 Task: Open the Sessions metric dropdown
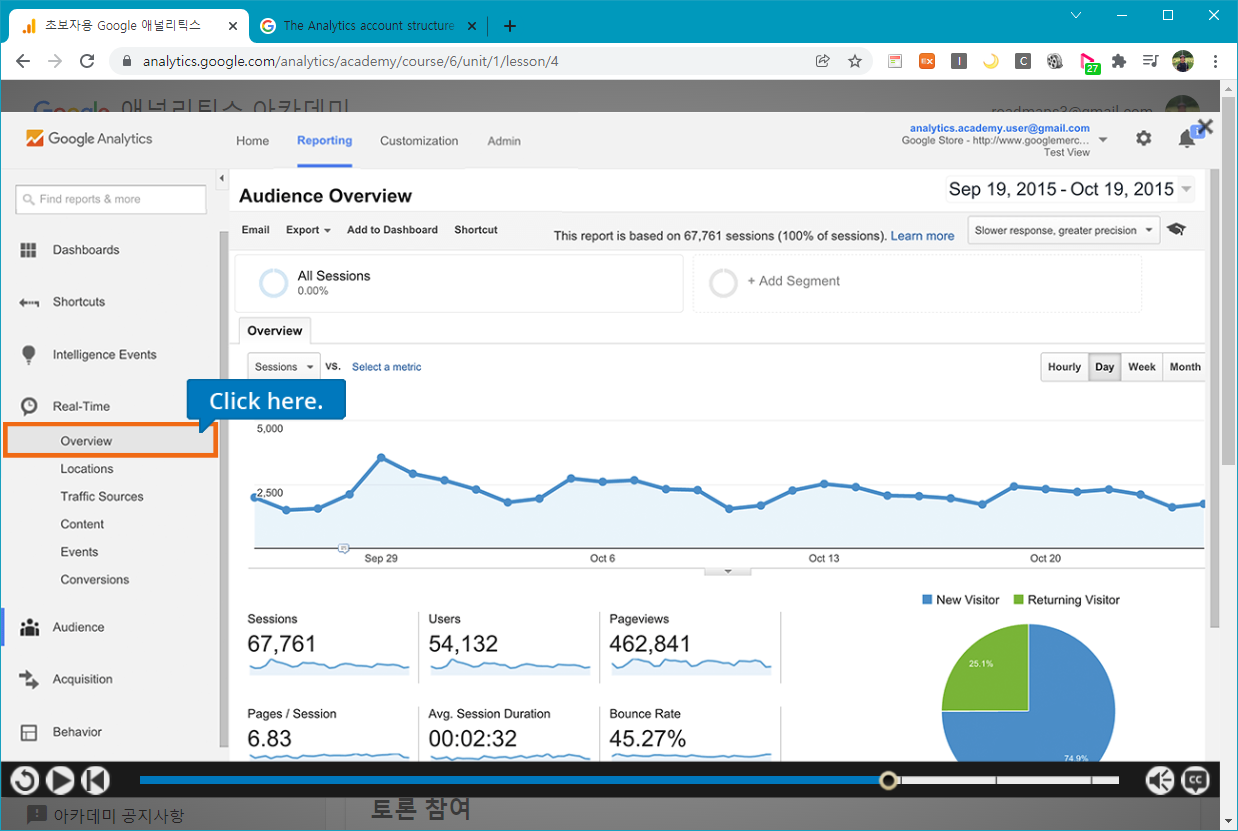284,367
